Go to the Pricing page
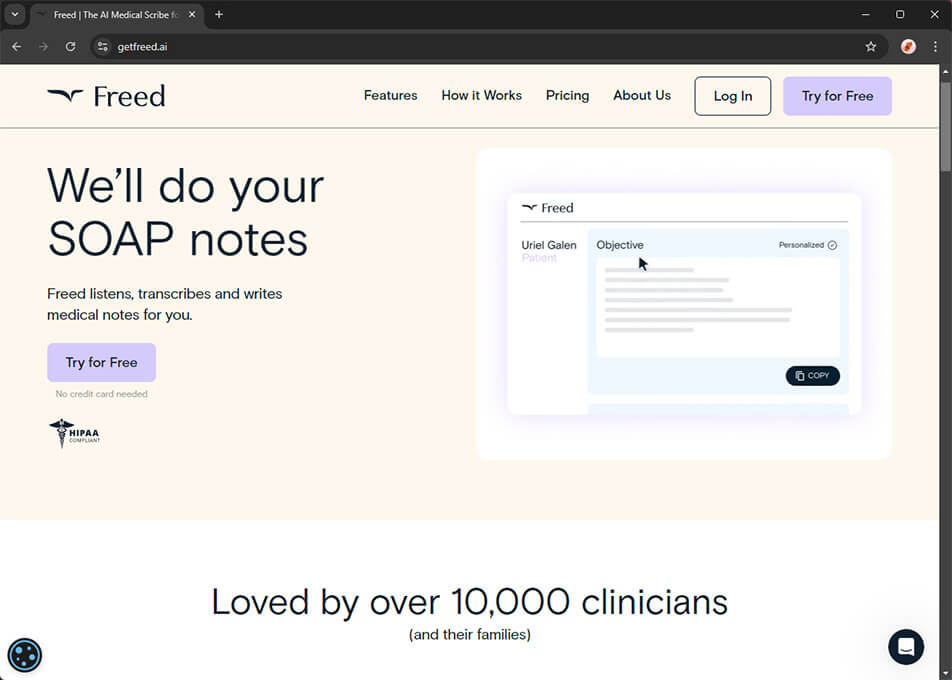Image resolution: width=952 pixels, height=680 pixels. point(567,95)
